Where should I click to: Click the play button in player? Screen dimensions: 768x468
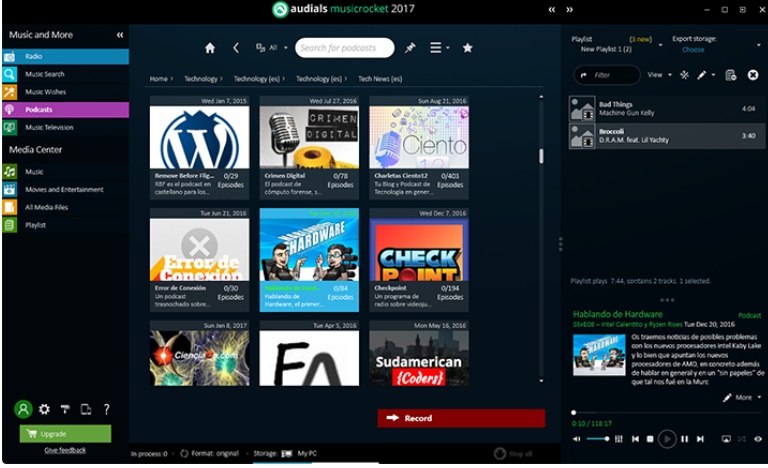667,438
